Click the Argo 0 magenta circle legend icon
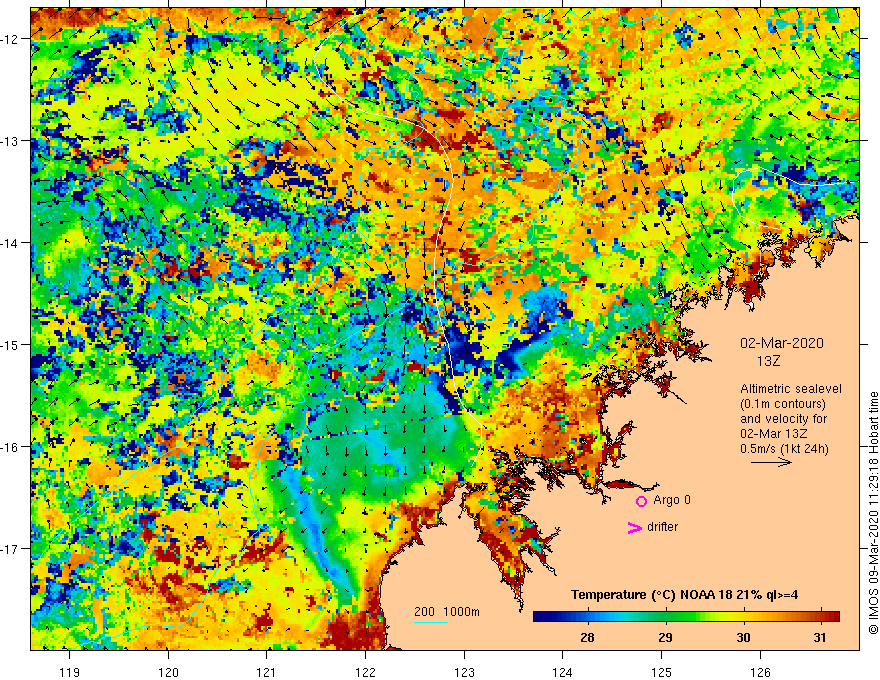 (641, 501)
